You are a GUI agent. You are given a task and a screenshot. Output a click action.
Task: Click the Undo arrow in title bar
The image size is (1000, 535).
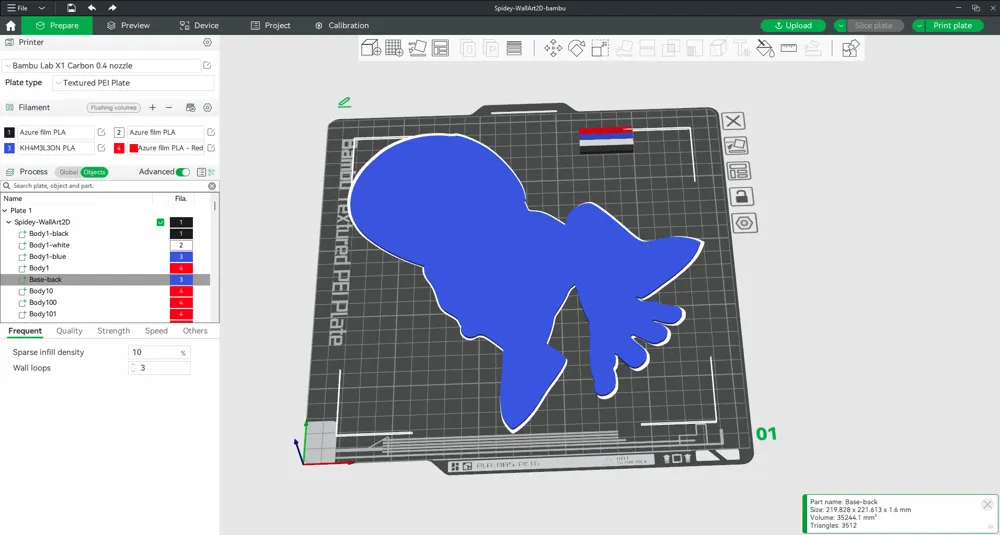coord(92,8)
